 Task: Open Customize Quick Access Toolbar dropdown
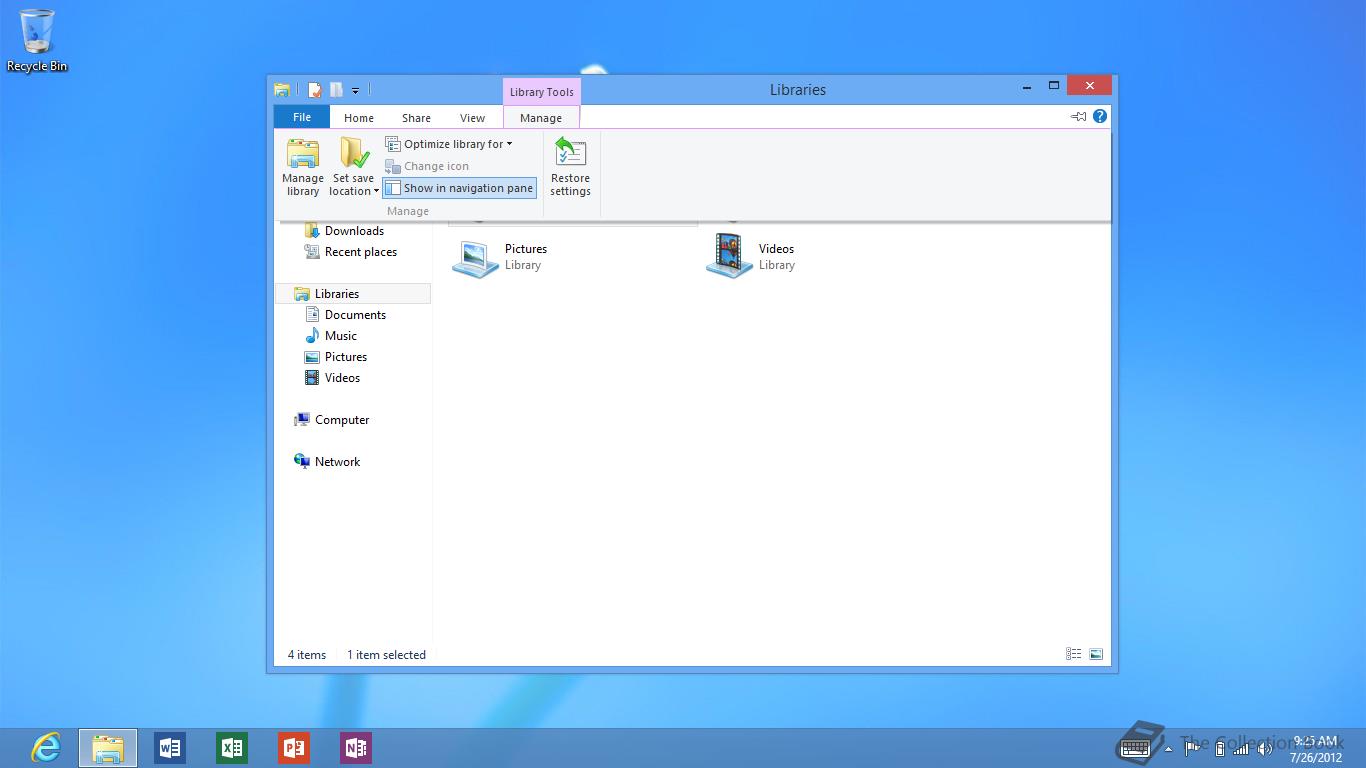tap(355, 91)
